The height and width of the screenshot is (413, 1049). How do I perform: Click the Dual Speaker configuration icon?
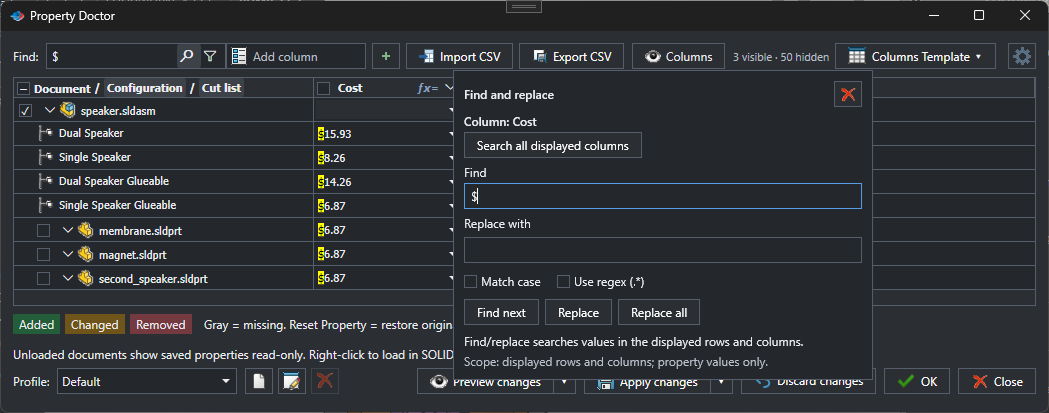pos(46,133)
